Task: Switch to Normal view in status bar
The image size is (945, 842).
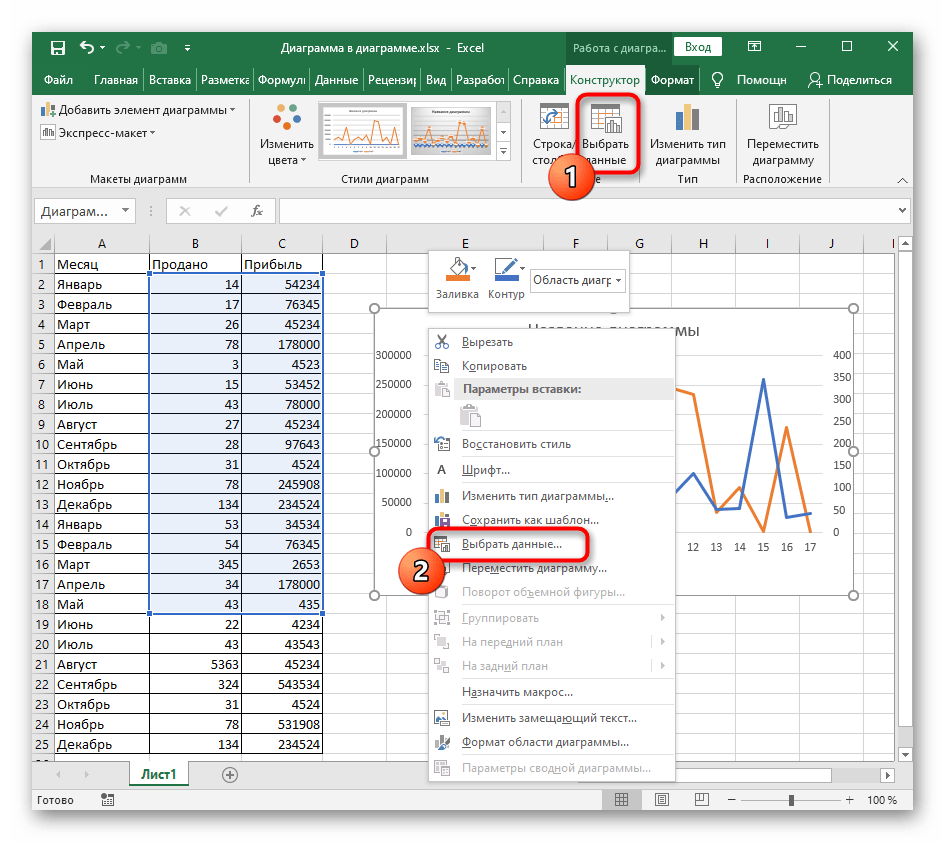Action: pos(621,800)
